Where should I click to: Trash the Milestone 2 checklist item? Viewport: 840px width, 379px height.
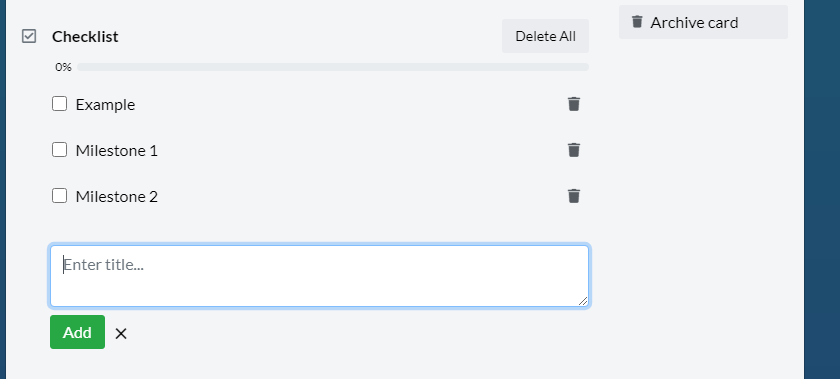pyautogui.click(x=574, y=196)
